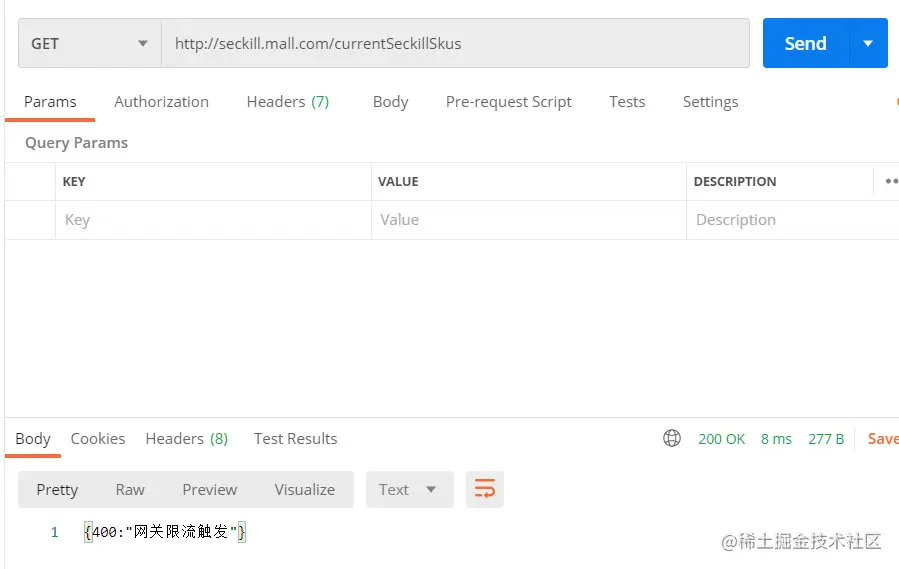Open the response Cookies tab

click(x=97, y=439)
